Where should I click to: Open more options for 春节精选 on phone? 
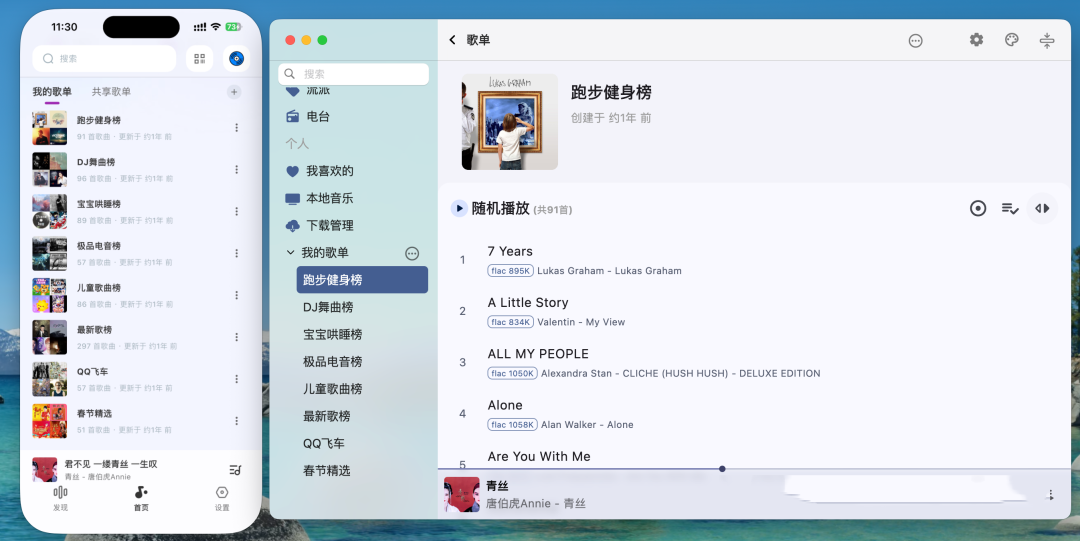(x=236, y=421)
